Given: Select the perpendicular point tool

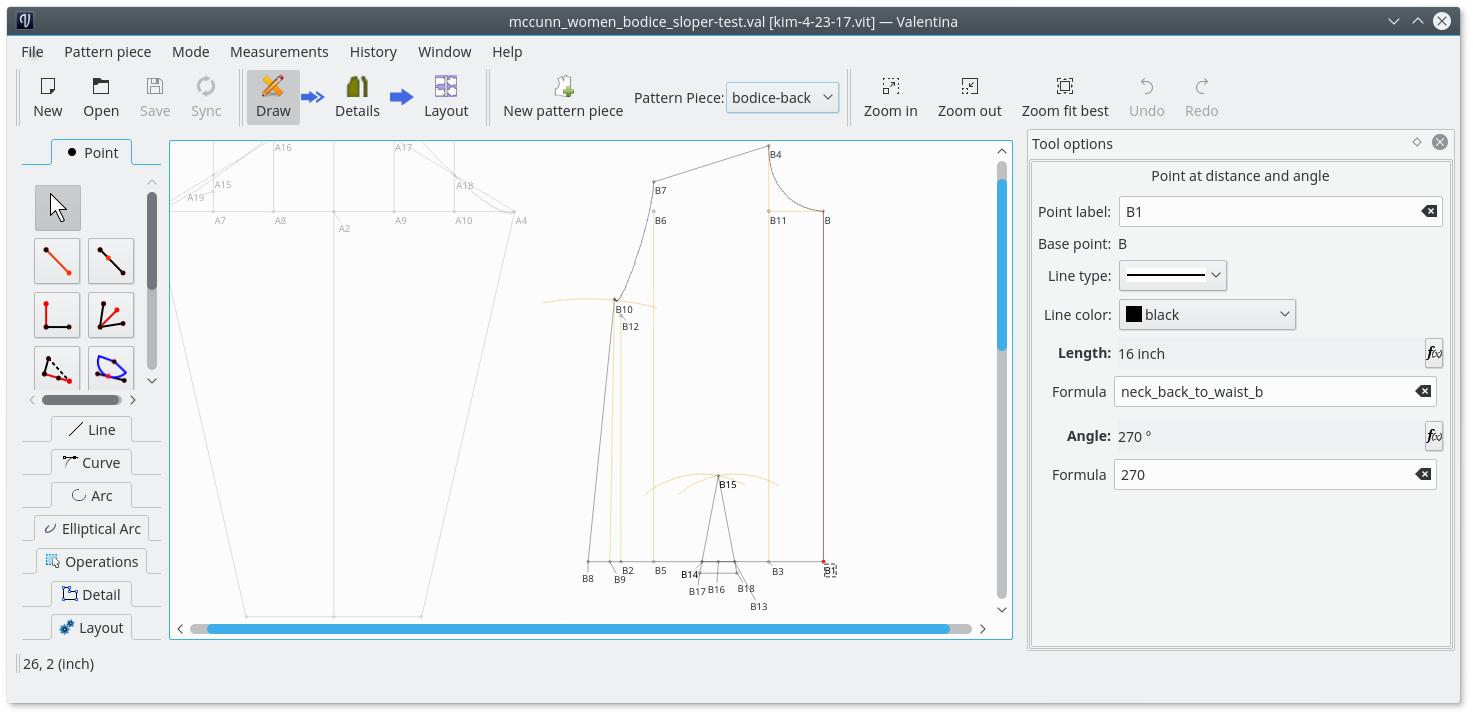Looking at the screenshot, I should click(x=57, y=315).
